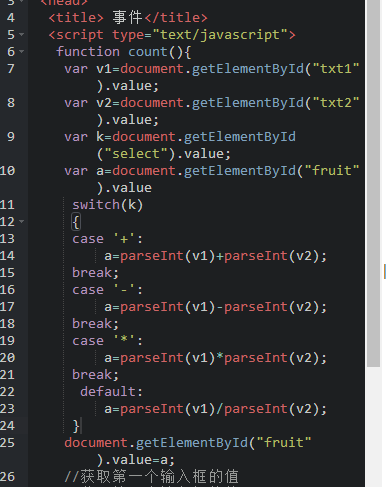Viewport: 388px width, 487px height.
Task: Click line number 4 in the gutter
Action: pos(11,18)
